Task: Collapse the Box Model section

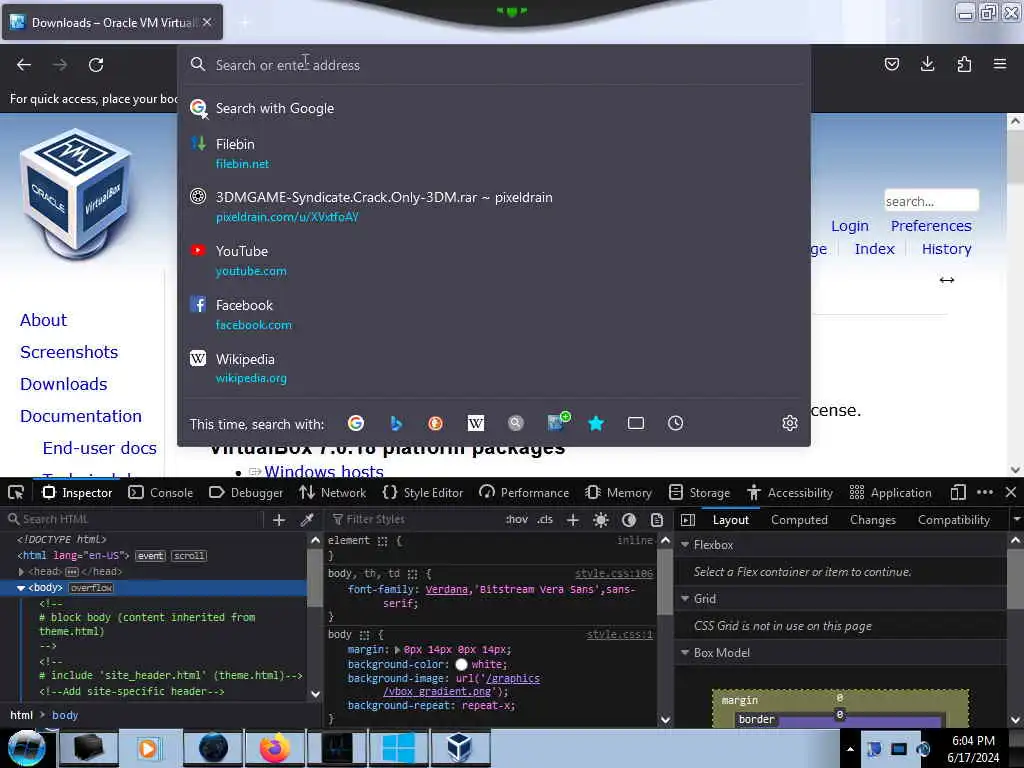Action: [x=685, y=652]
